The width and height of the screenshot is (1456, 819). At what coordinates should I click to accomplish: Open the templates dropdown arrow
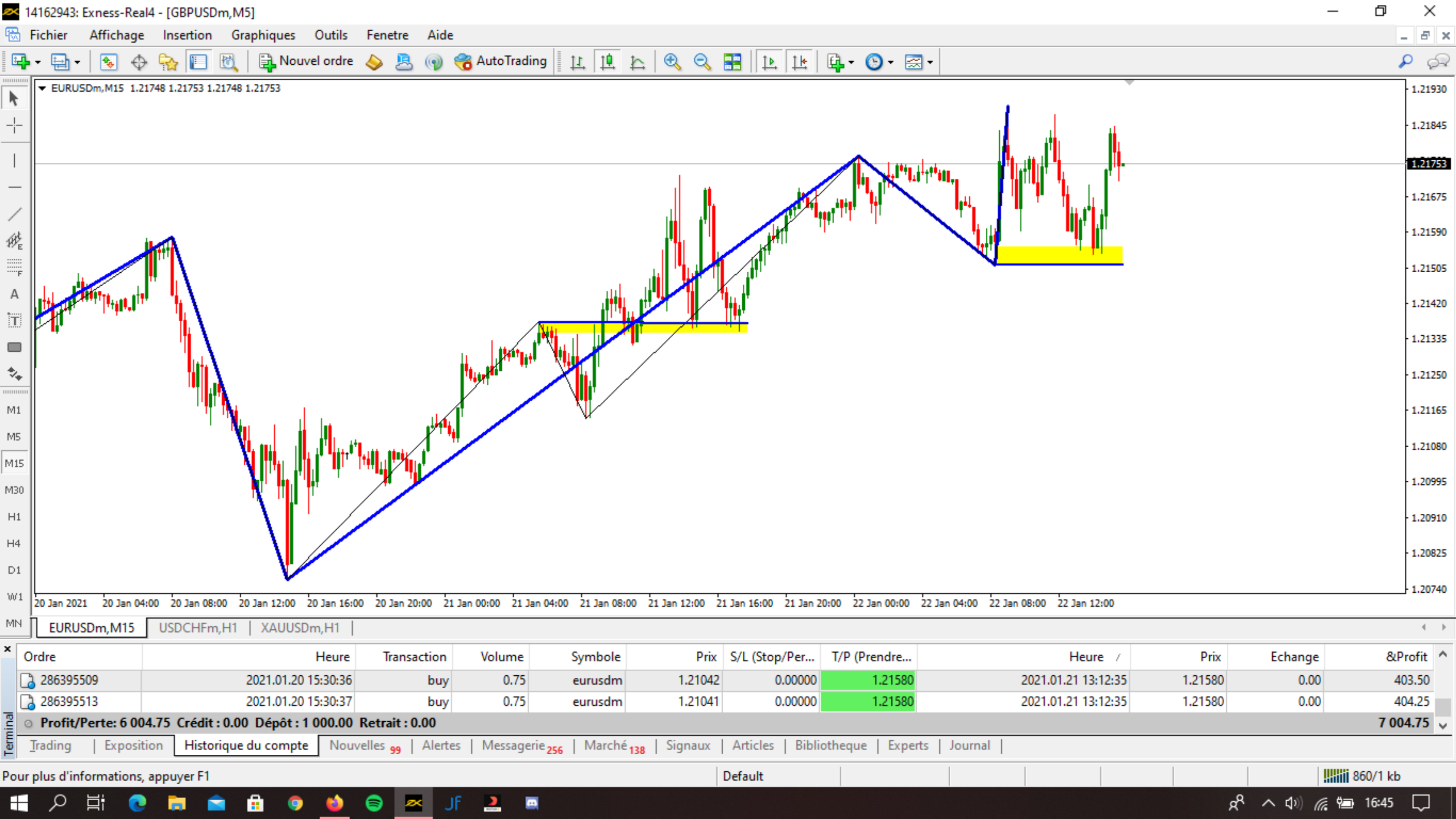930,62
